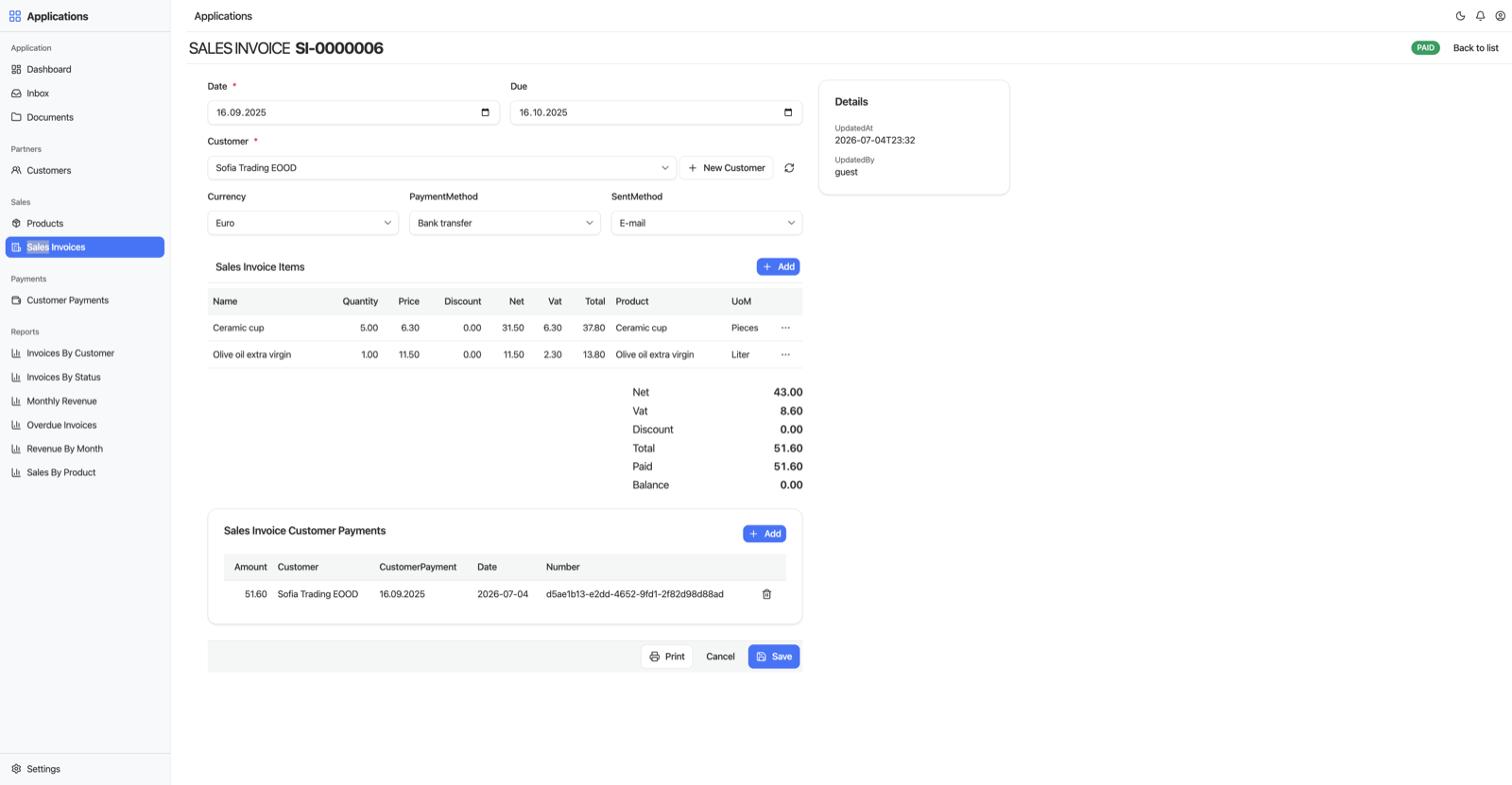Viewport: 1512px width, 785px height.
Task: Open Revenue By Month report
Action: point(85,449)
